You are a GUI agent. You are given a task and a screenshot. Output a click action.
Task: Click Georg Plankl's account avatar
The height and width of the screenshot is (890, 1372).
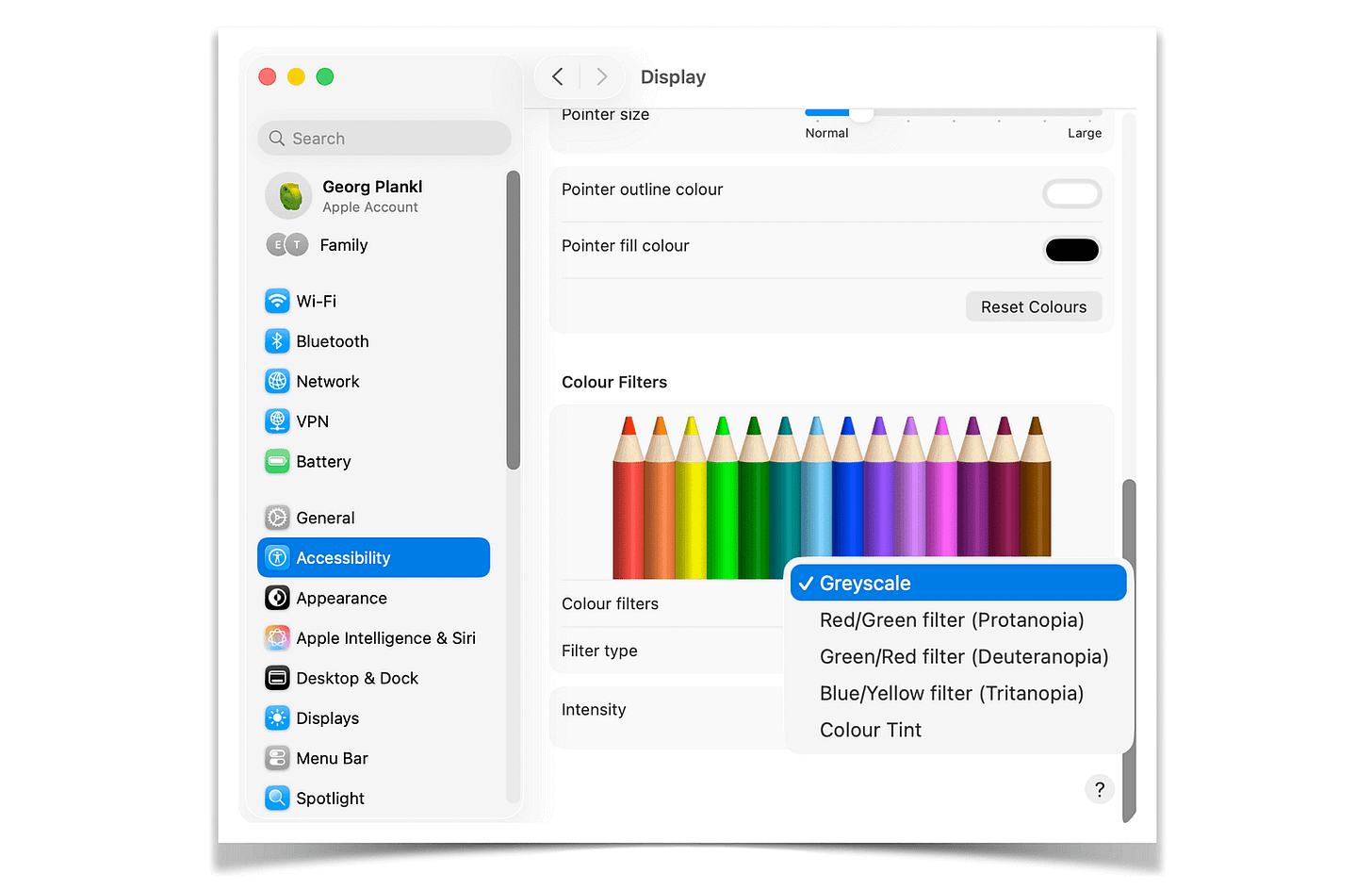click(x=288, y=195)
